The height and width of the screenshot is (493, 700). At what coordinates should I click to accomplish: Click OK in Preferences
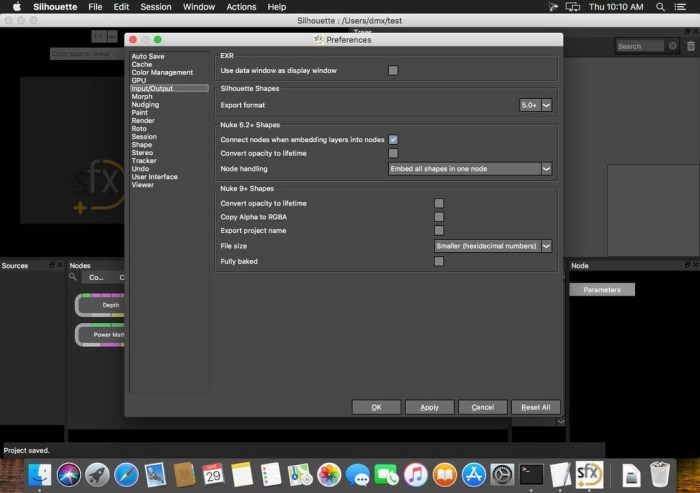click(376, 407)
